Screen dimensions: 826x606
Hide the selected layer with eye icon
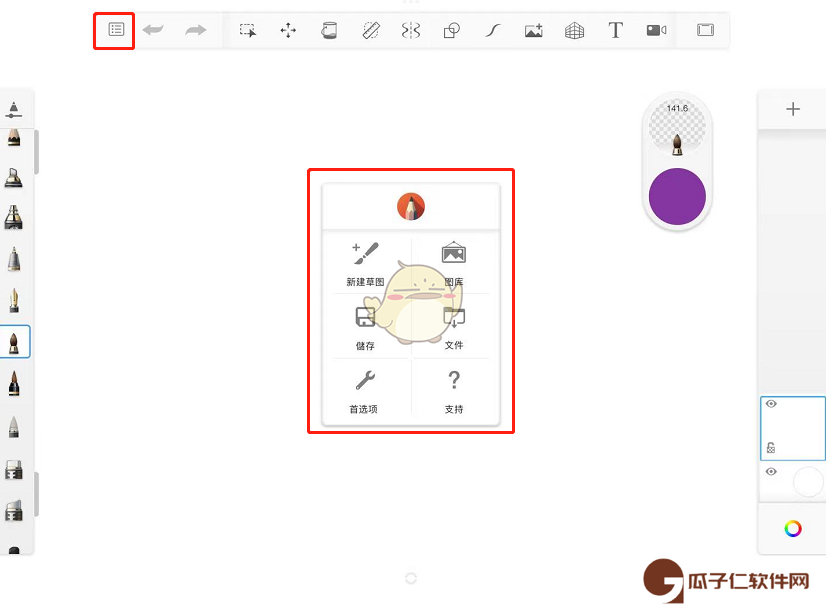[x=771, y=404]
